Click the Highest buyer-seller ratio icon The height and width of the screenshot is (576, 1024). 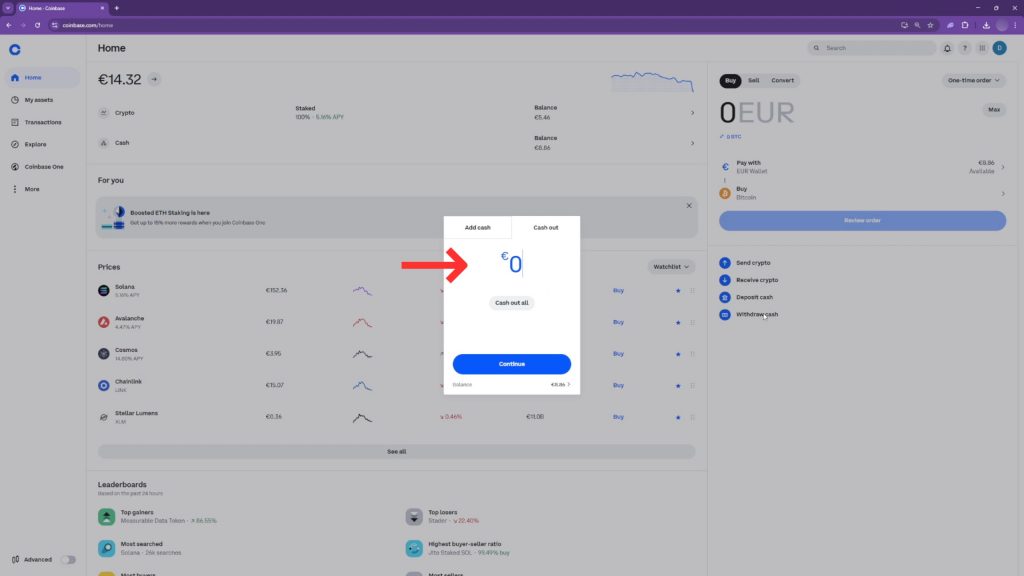click(414, 548)
